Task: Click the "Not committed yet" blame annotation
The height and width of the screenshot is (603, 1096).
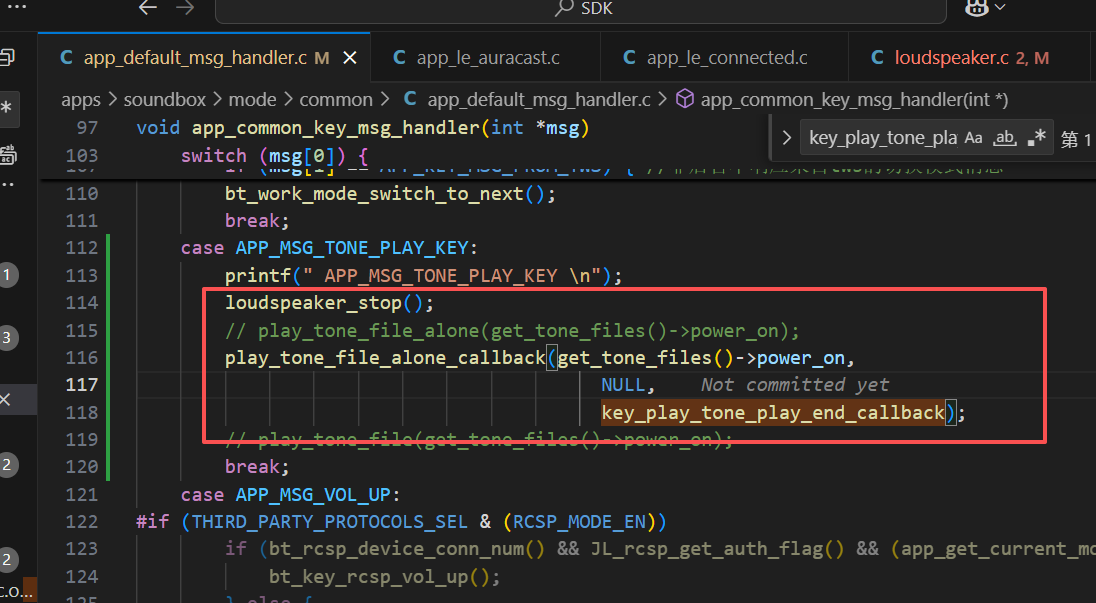Action: point(795,385)
